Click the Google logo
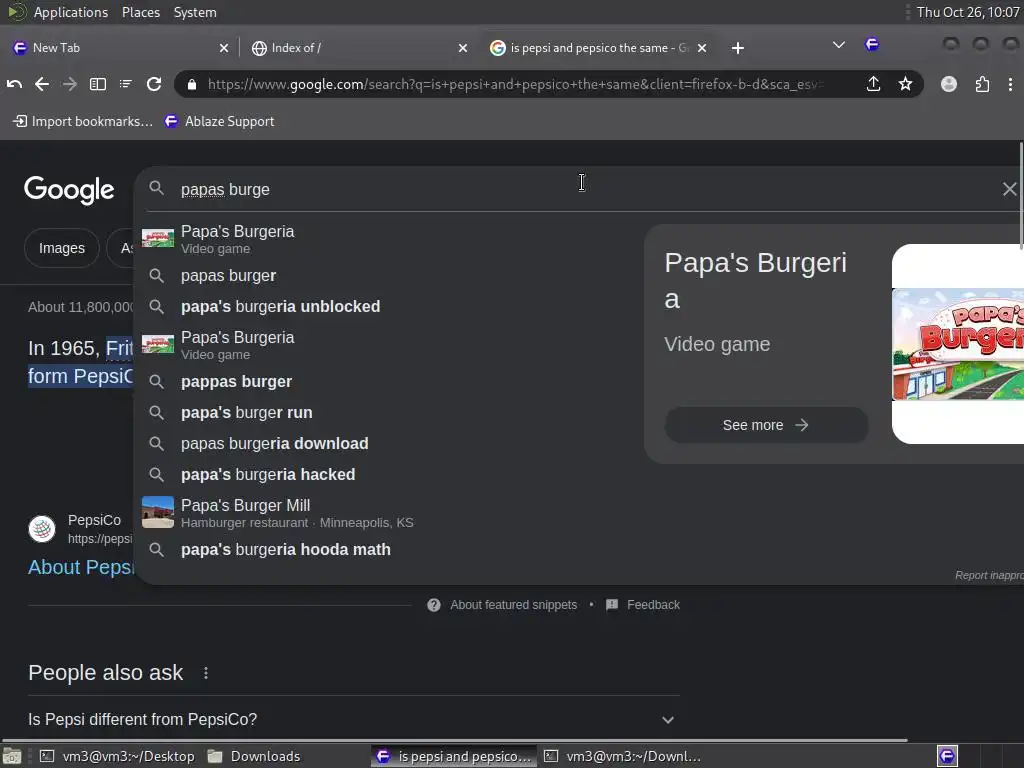The image size is (1024, 768). [x=69, y=190]
